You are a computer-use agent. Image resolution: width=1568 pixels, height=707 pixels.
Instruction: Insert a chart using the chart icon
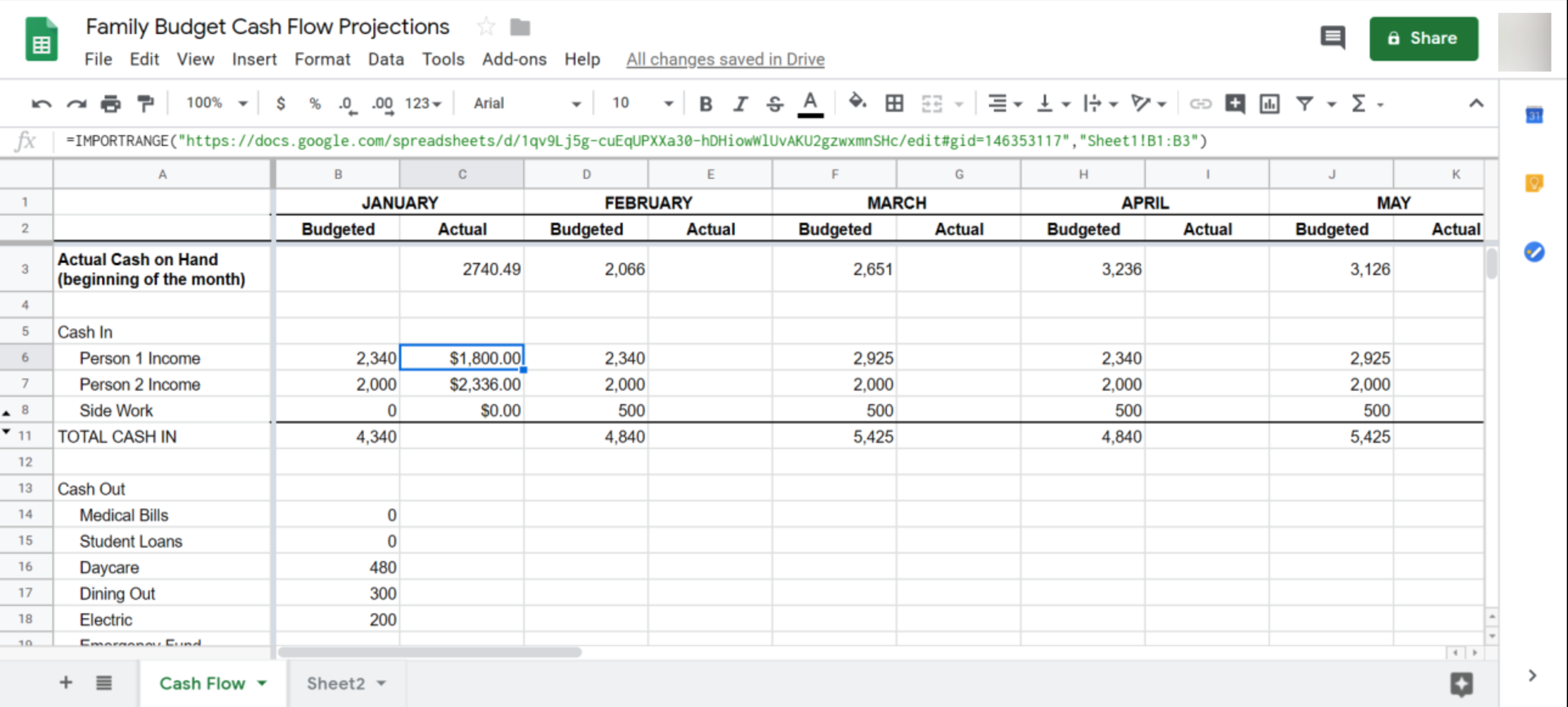coord(1269,103)
